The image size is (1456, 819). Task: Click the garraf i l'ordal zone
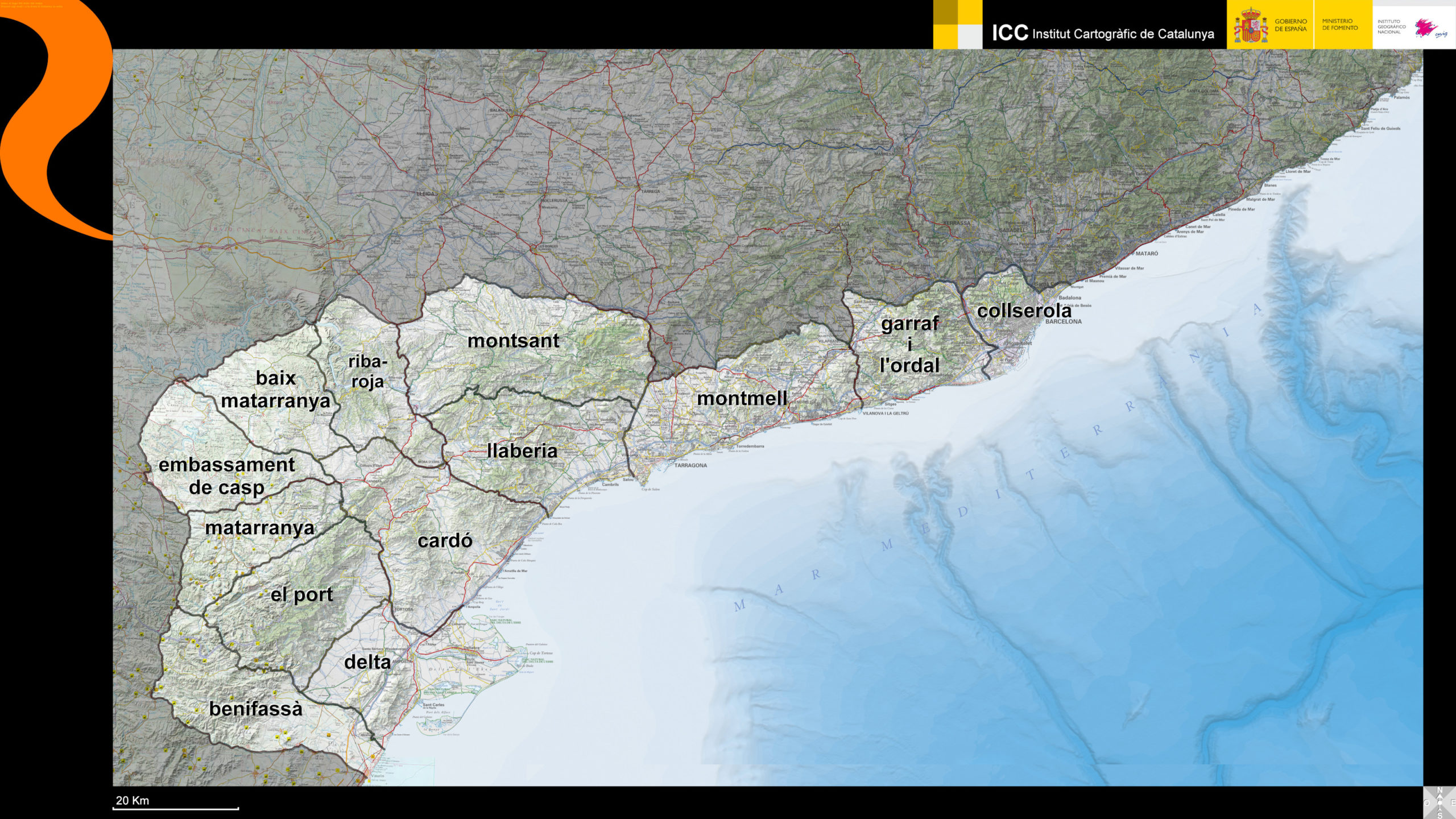[x=909, y=344]
